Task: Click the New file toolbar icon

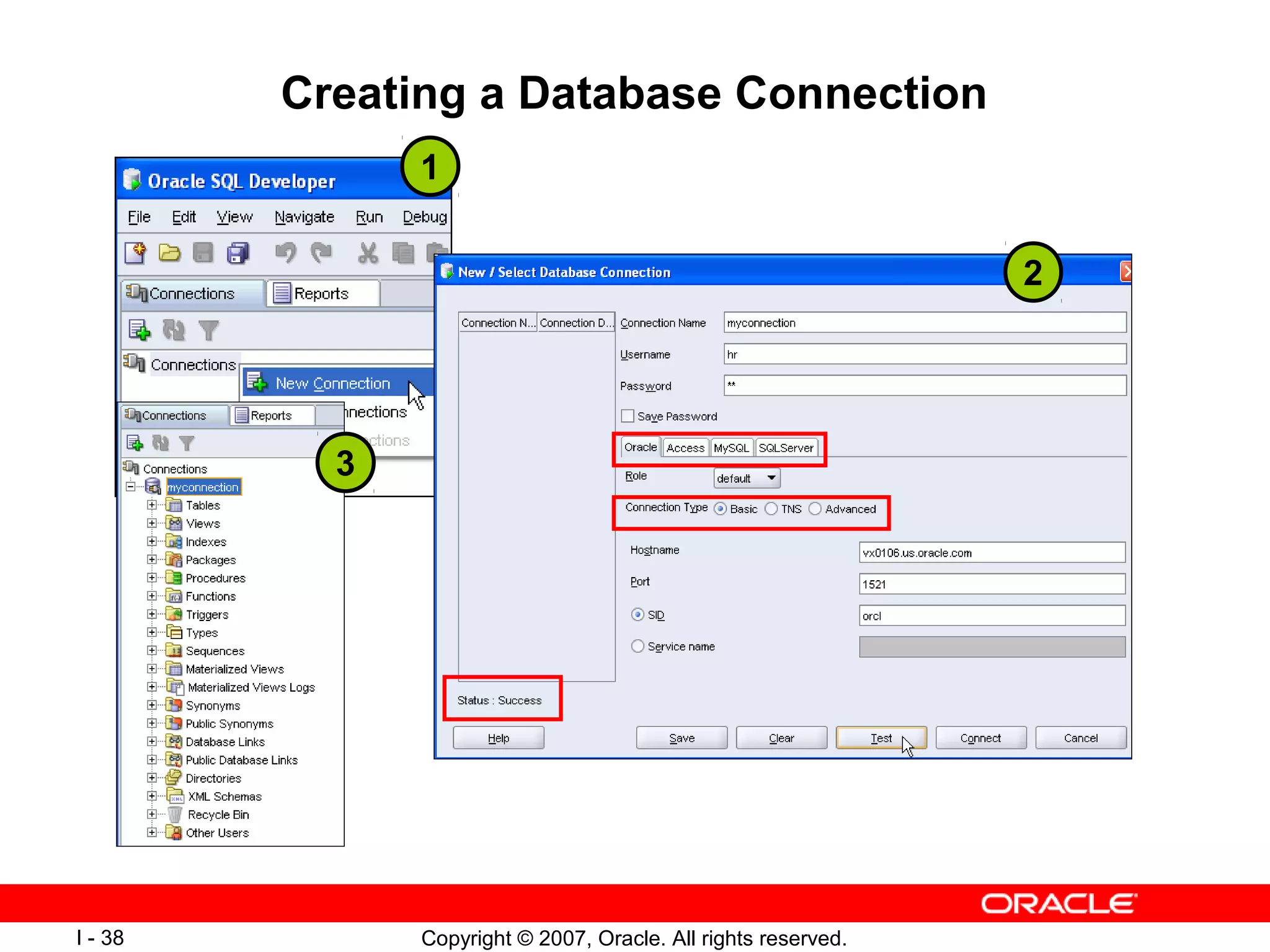Action: pyautogui.click(x=136, y=253)
